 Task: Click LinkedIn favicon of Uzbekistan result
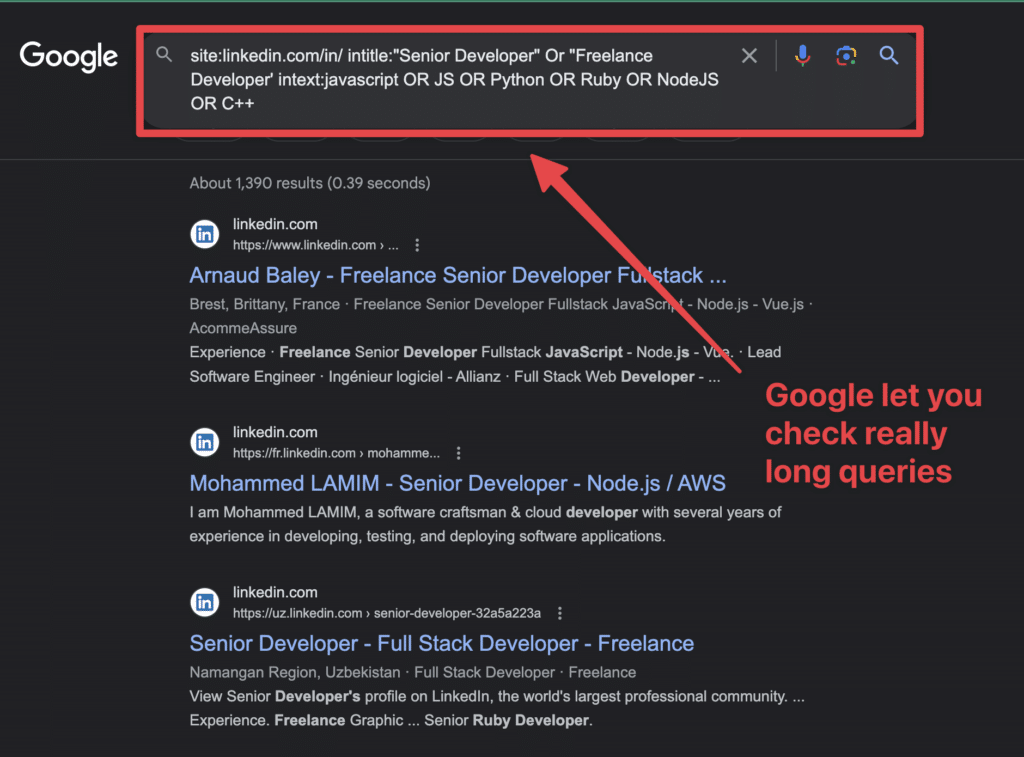pos(204,602)
